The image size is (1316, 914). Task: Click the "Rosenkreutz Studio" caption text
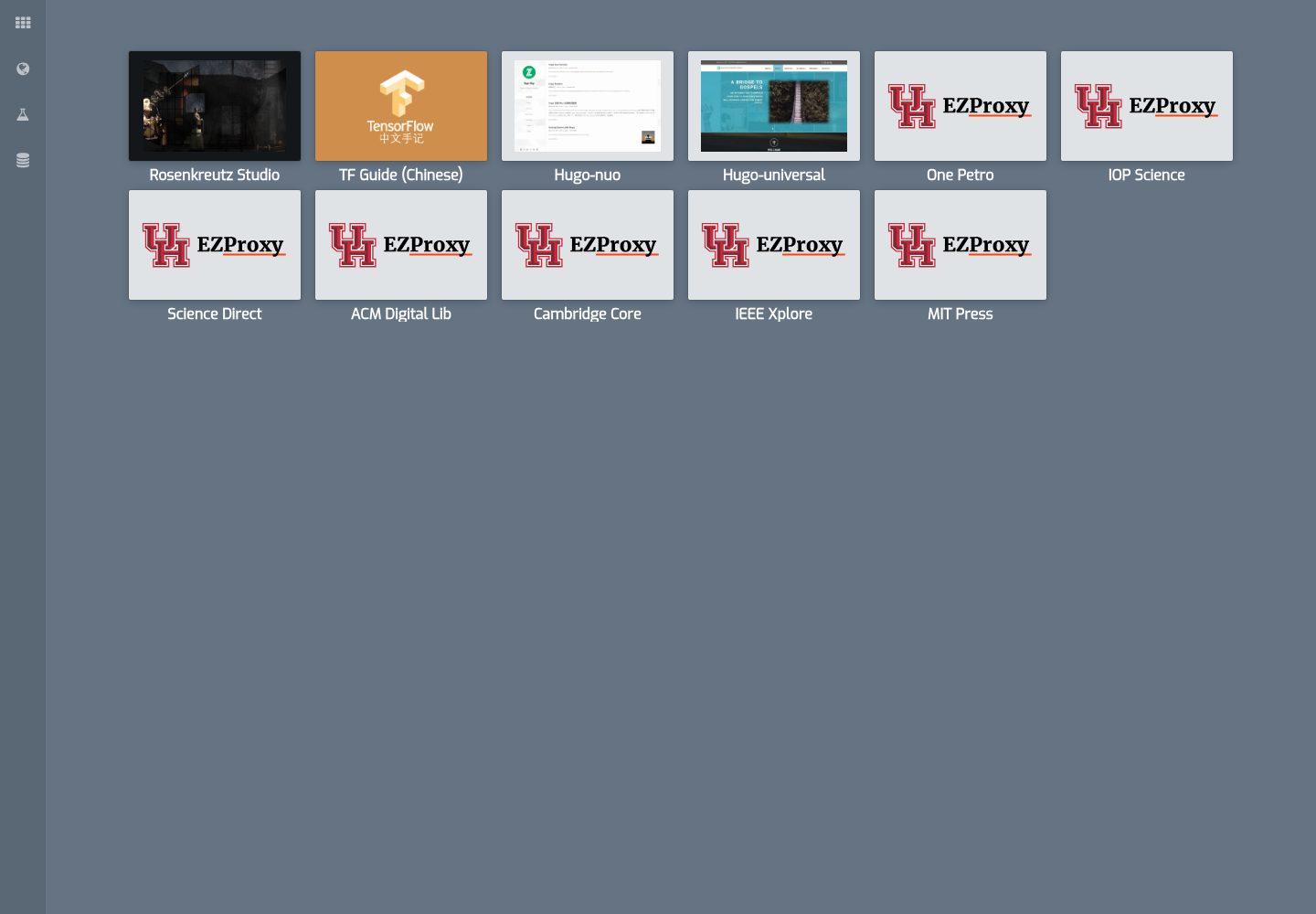point(215,175)
